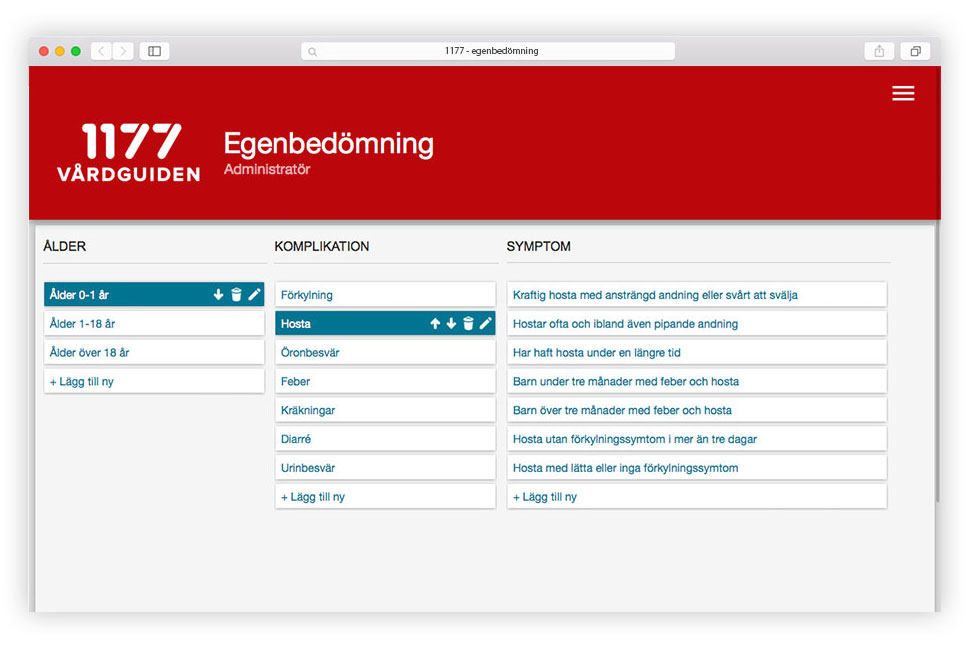Click the 1177 Vårdguiden logo
This screenshot has height=647, width=970.
pyautogui.click(x=129, y=153)
